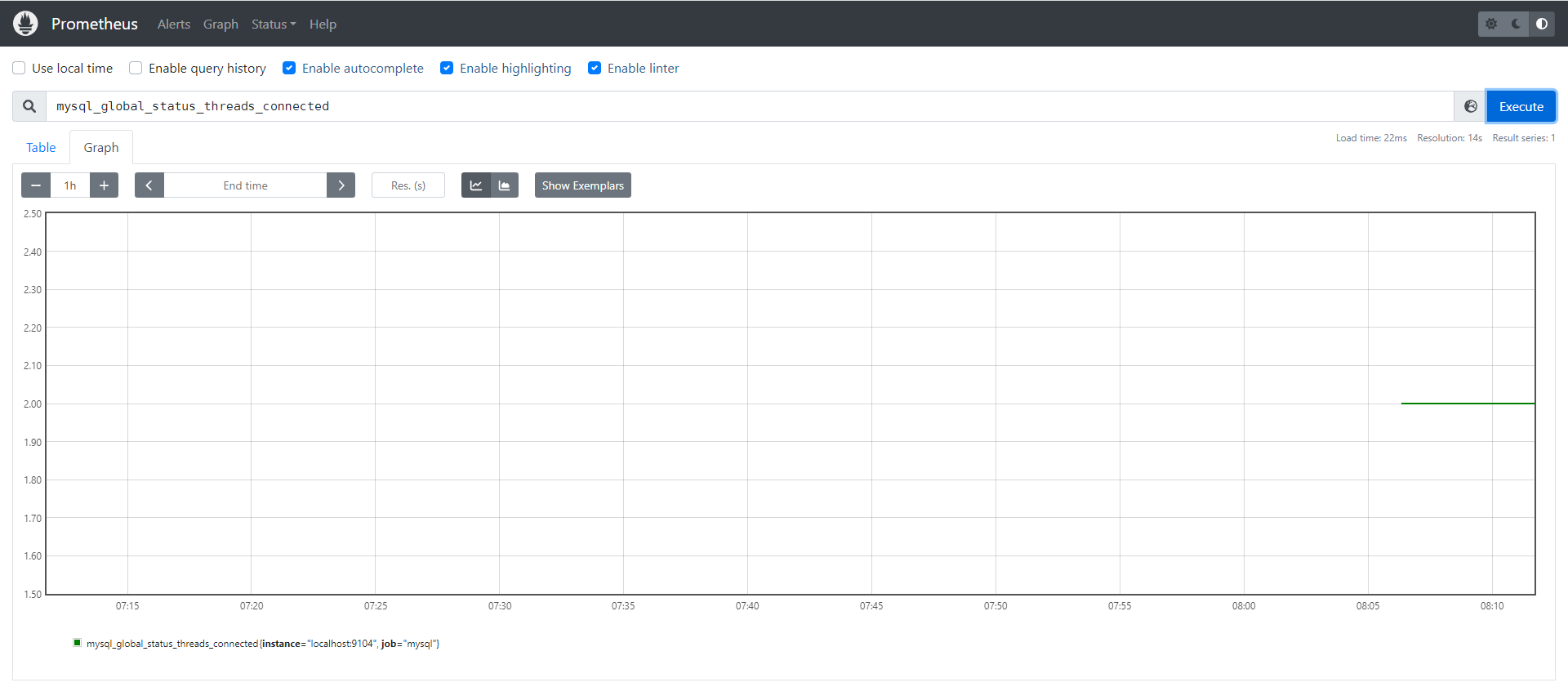This screenshot has height=687, width=1568.
Task: Click the green series line on graph
Action: tap(1468, 404)
